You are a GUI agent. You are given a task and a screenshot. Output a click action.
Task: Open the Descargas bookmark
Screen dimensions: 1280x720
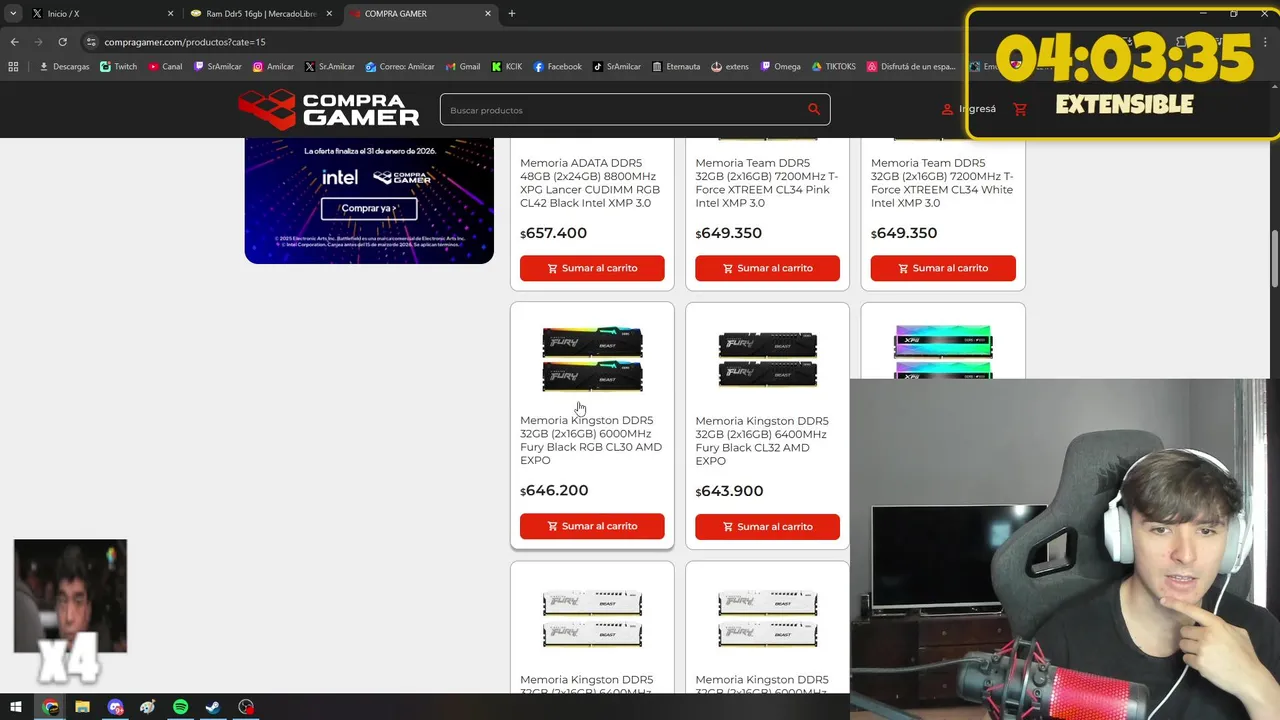coord(64,67)
